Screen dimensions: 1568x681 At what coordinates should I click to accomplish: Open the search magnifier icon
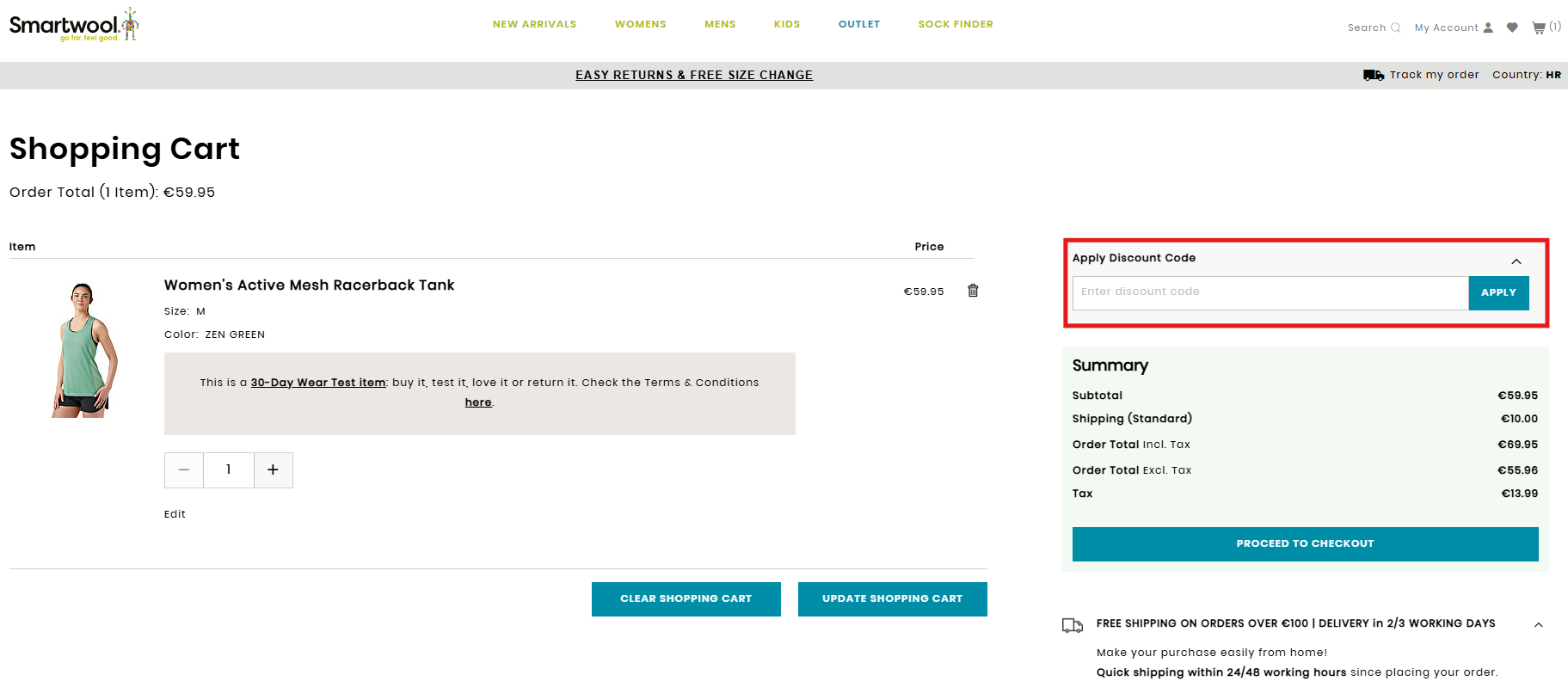[1395, 28]
